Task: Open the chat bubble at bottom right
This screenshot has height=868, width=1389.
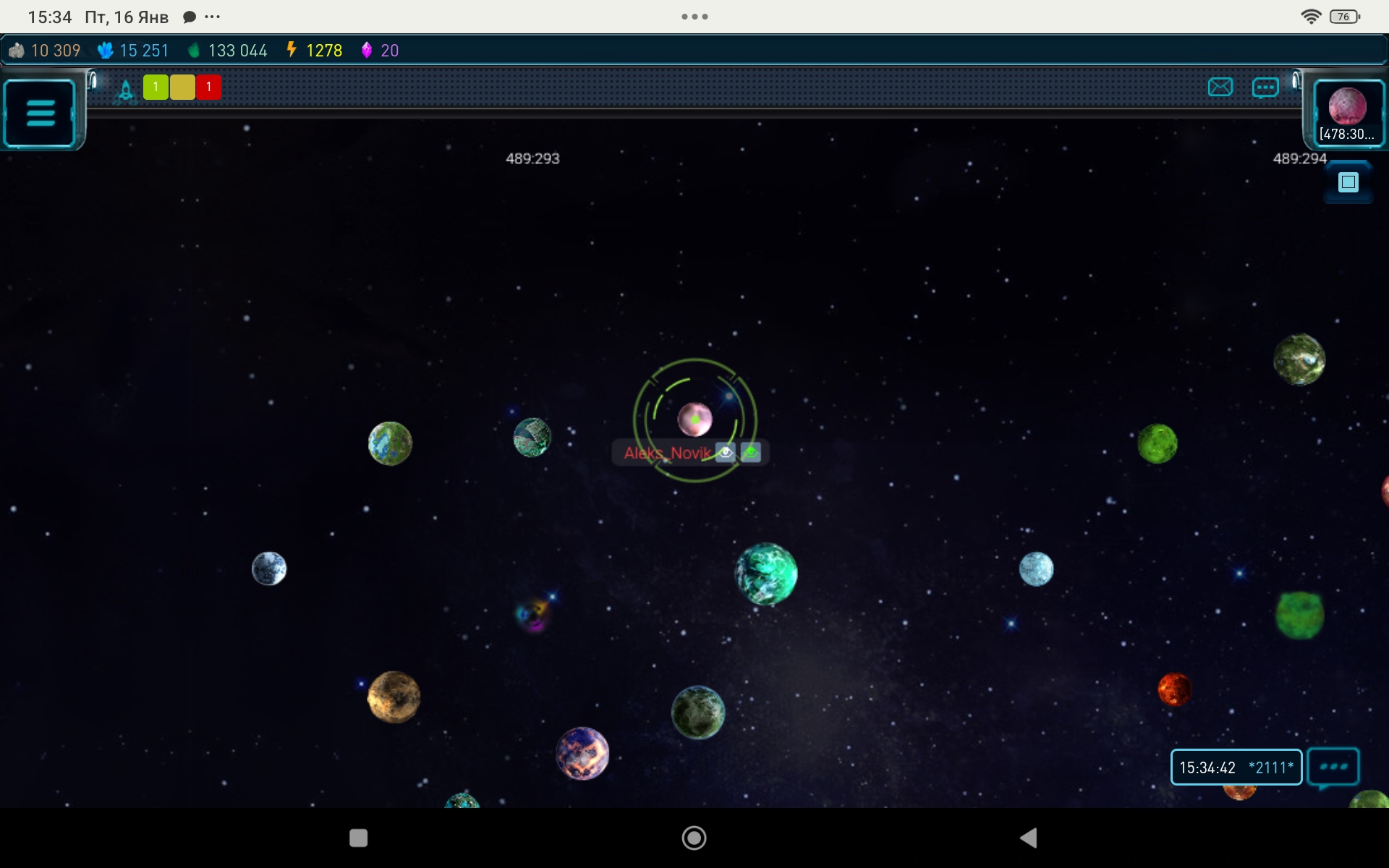Action: [x=1333, y=767]
